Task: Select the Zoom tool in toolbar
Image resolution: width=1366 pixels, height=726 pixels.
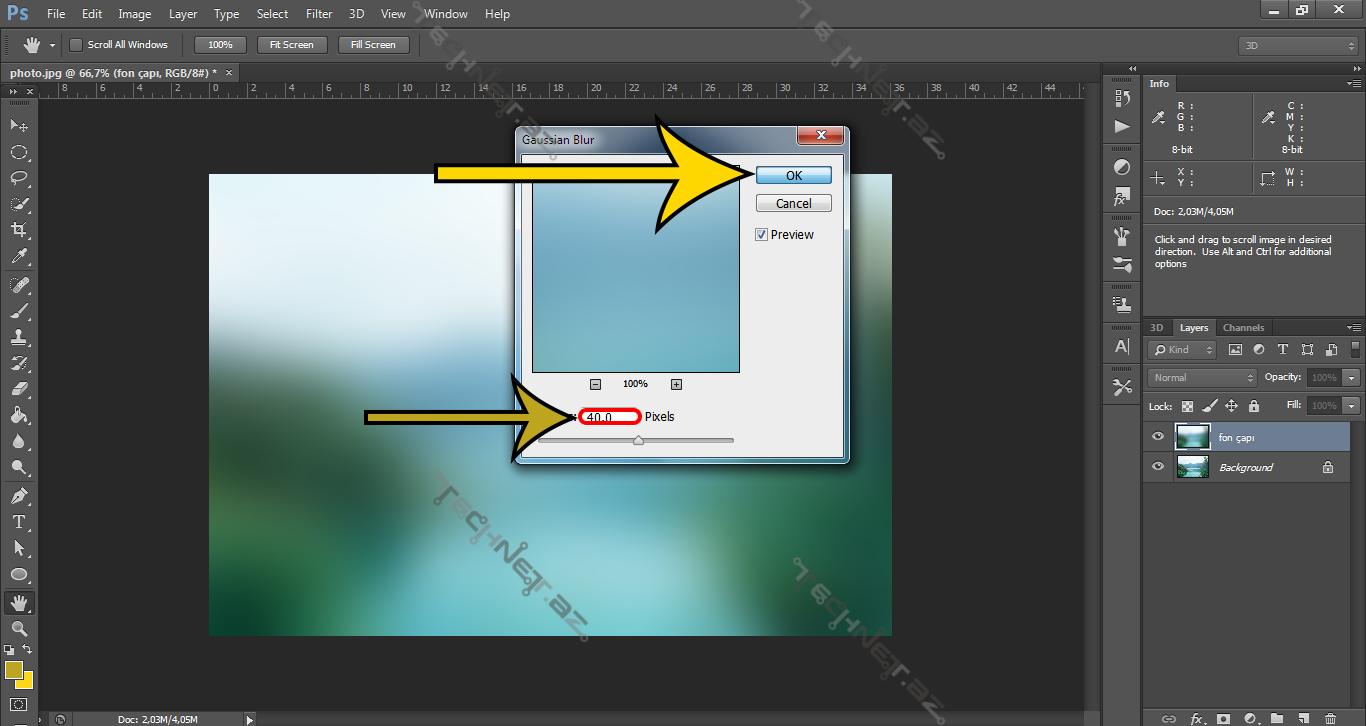Action: 19,628
